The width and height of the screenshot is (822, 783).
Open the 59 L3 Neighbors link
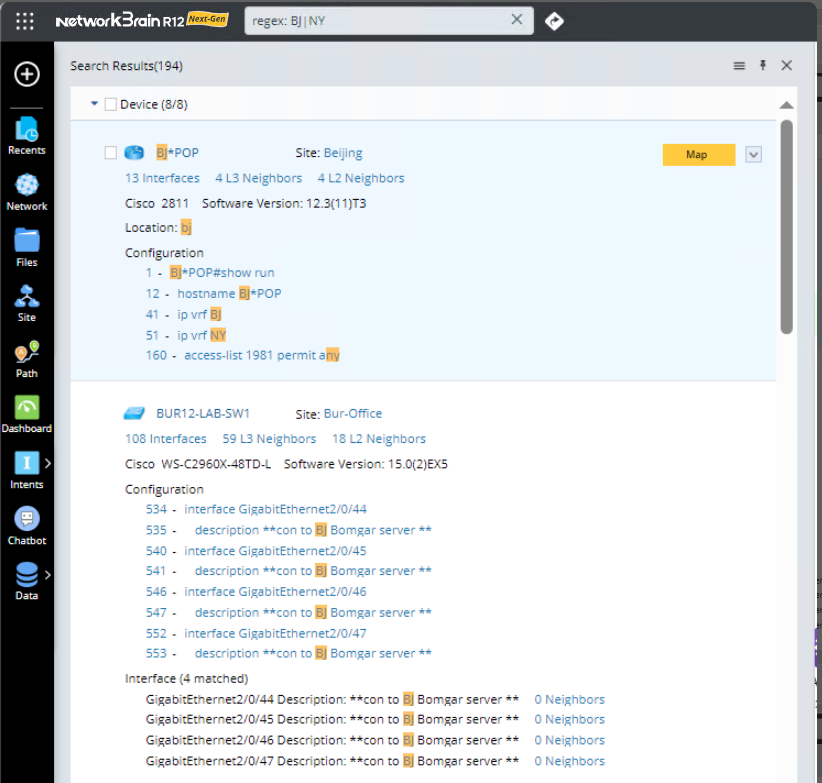pos(269,439)
